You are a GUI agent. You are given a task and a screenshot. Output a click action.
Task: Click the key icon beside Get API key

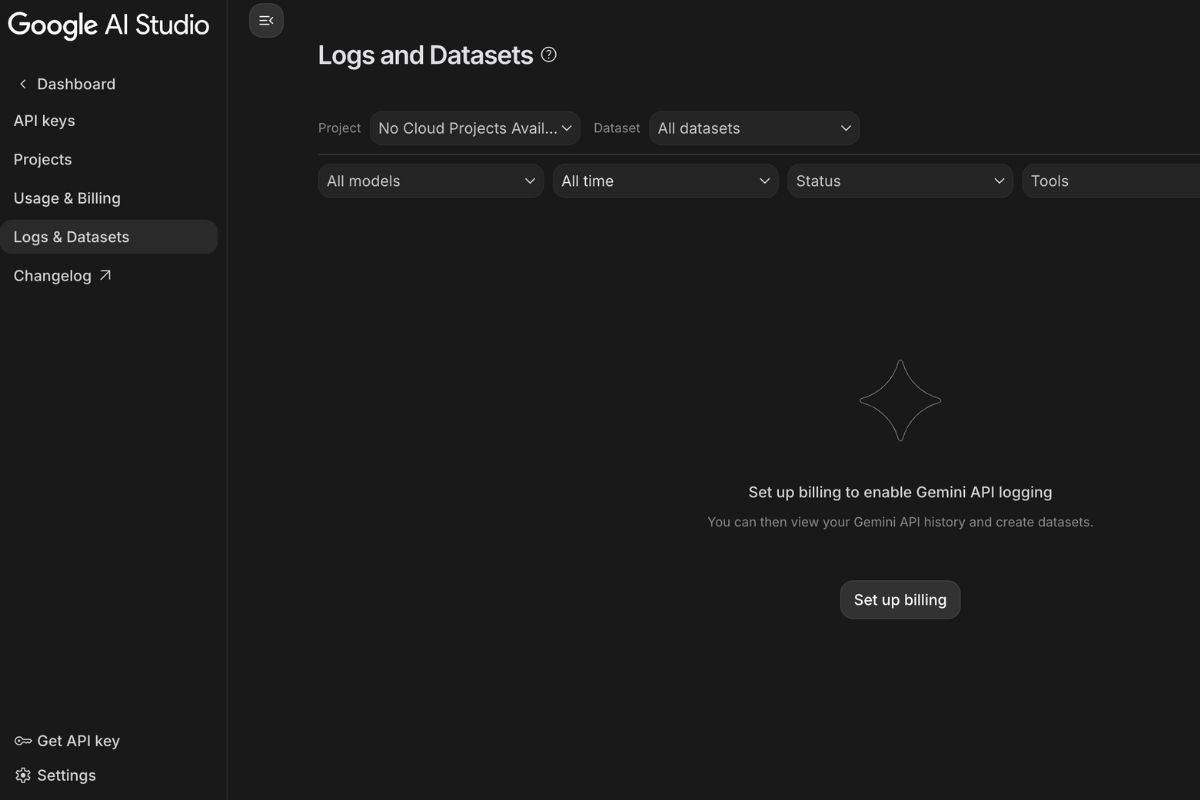point(23,741)
